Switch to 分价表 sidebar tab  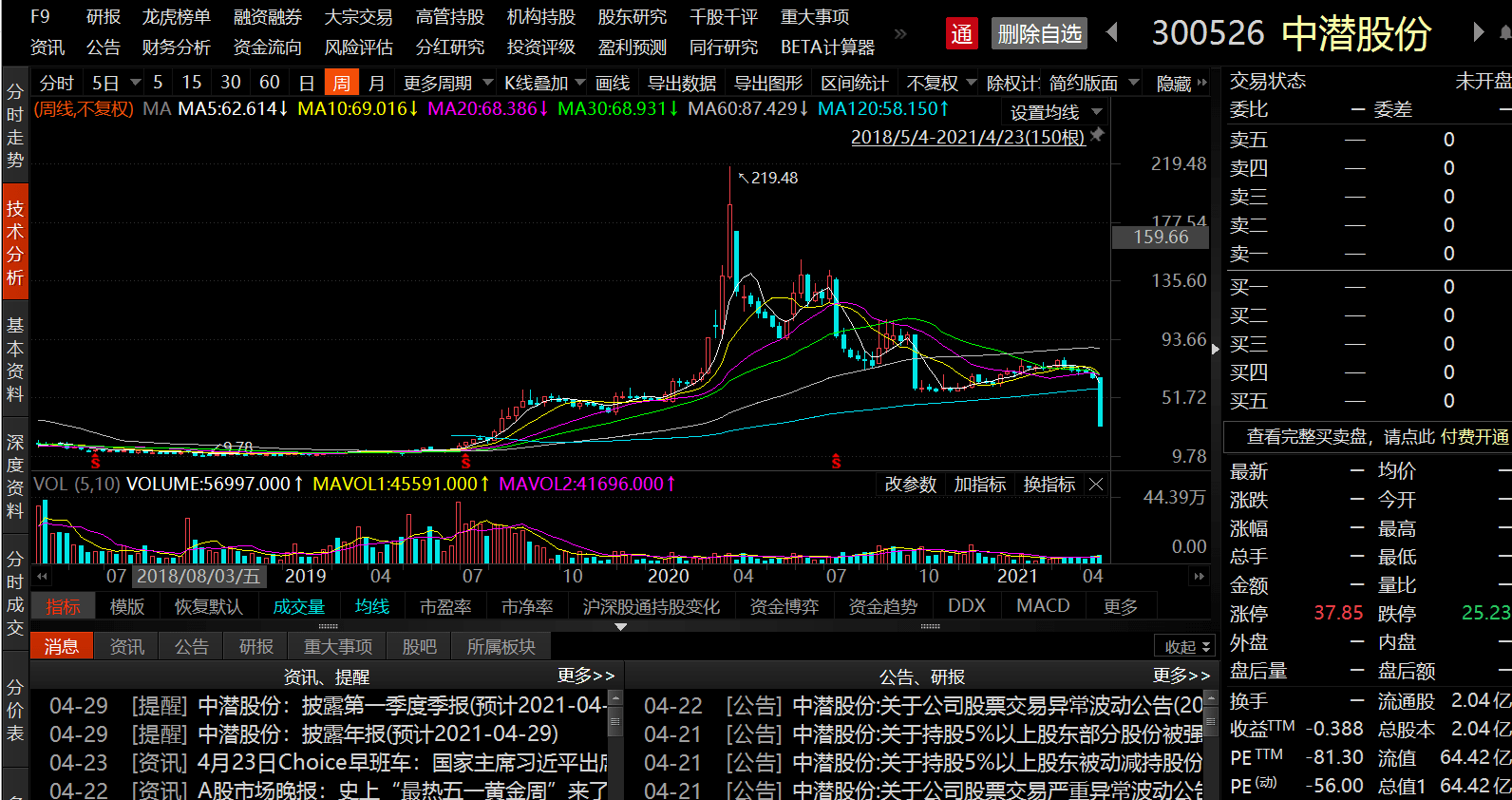15,710
